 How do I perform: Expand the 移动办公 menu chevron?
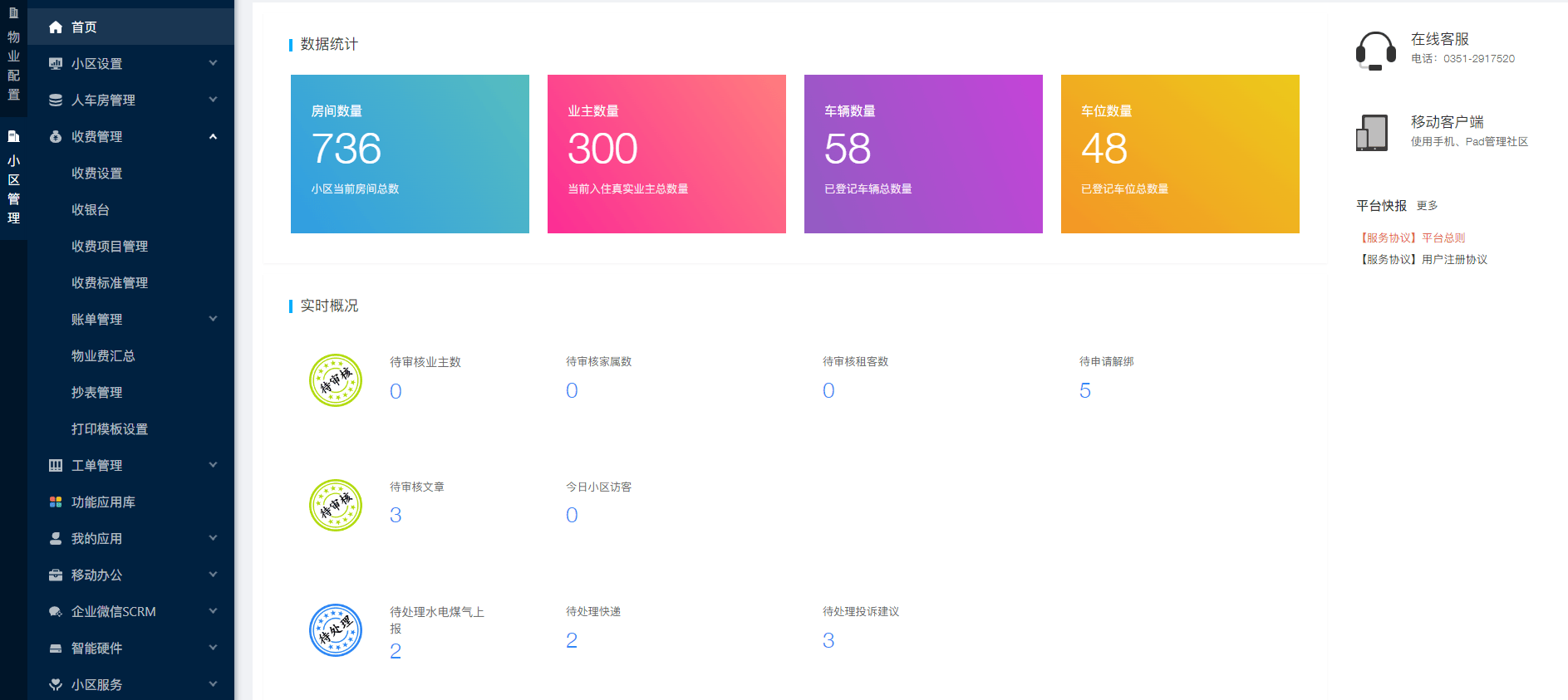pos(213,575)
